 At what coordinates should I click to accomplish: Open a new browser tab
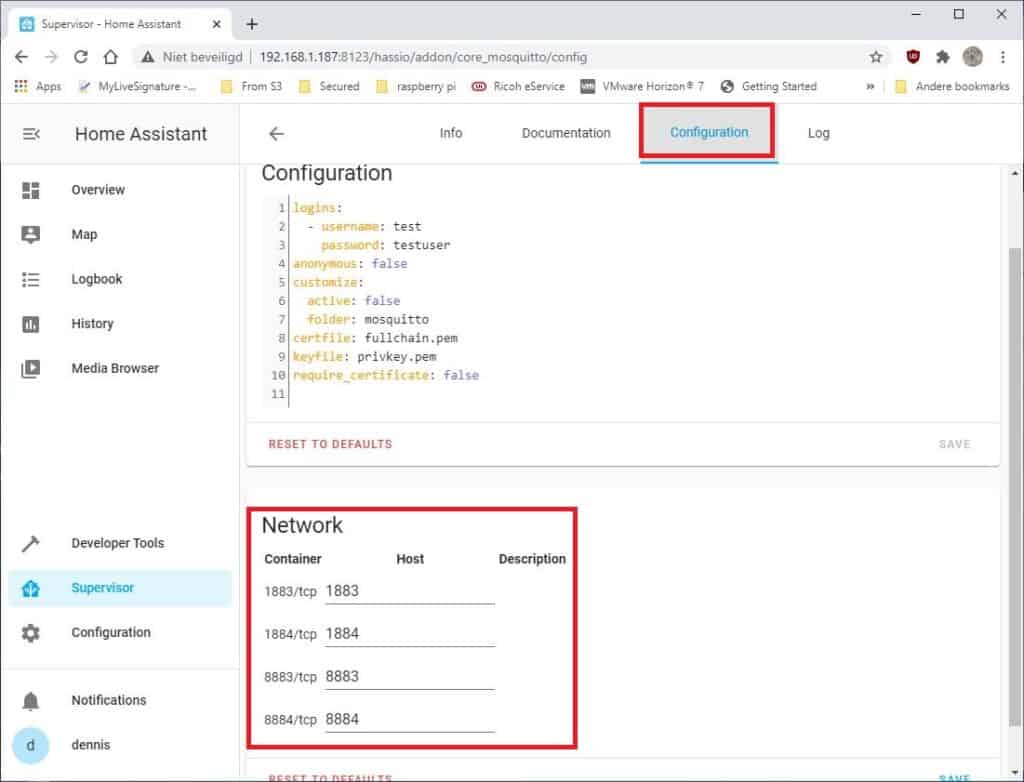pos(251,24)
